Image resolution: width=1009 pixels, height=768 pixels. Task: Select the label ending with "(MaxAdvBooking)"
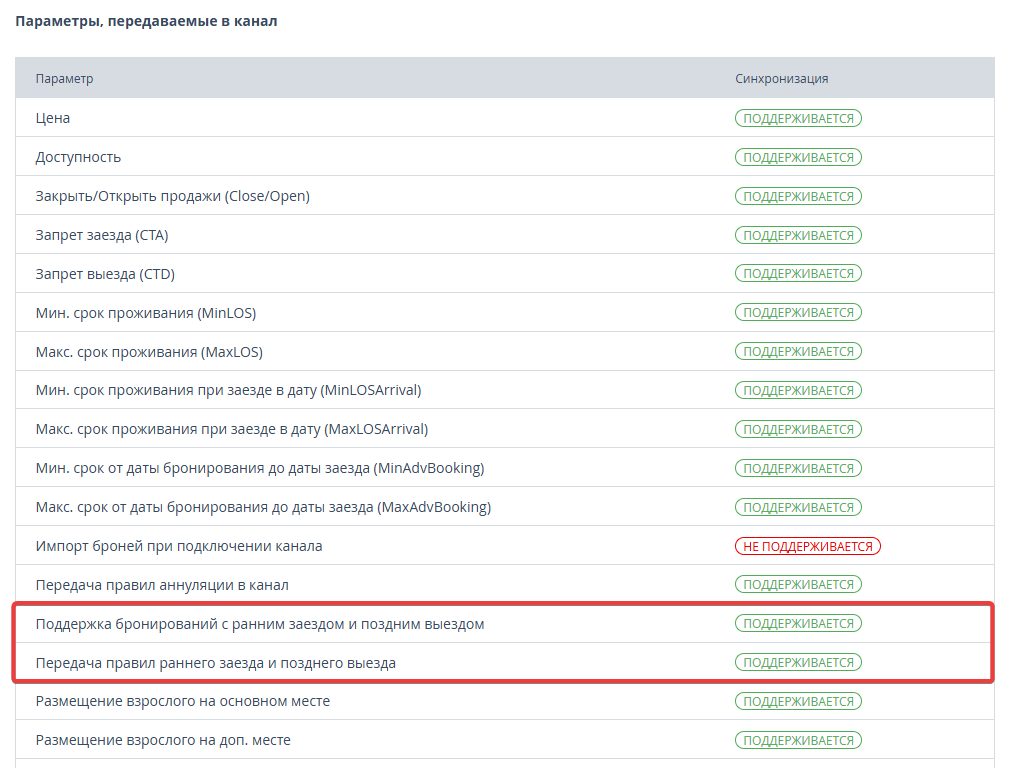pyautogui.click(x=263, y=507)
